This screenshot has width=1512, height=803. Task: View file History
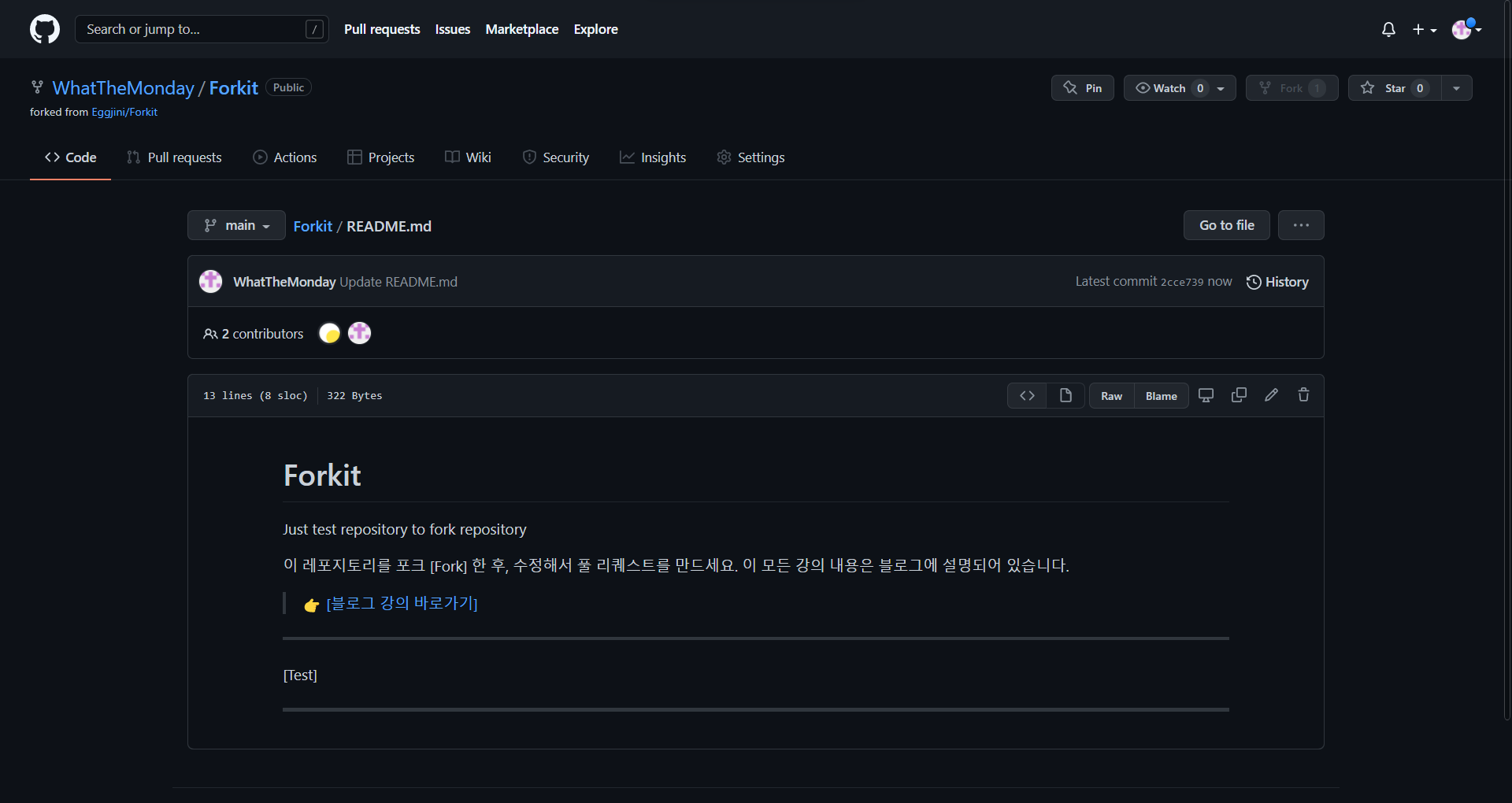(x=1277, y=282)
